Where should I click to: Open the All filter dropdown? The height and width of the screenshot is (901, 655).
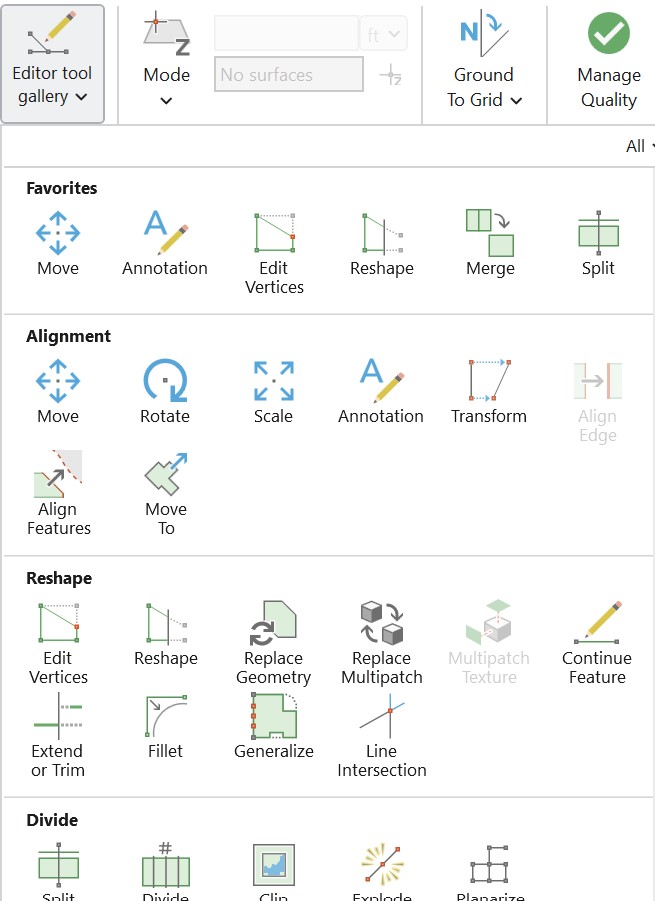tap(640, 146)
